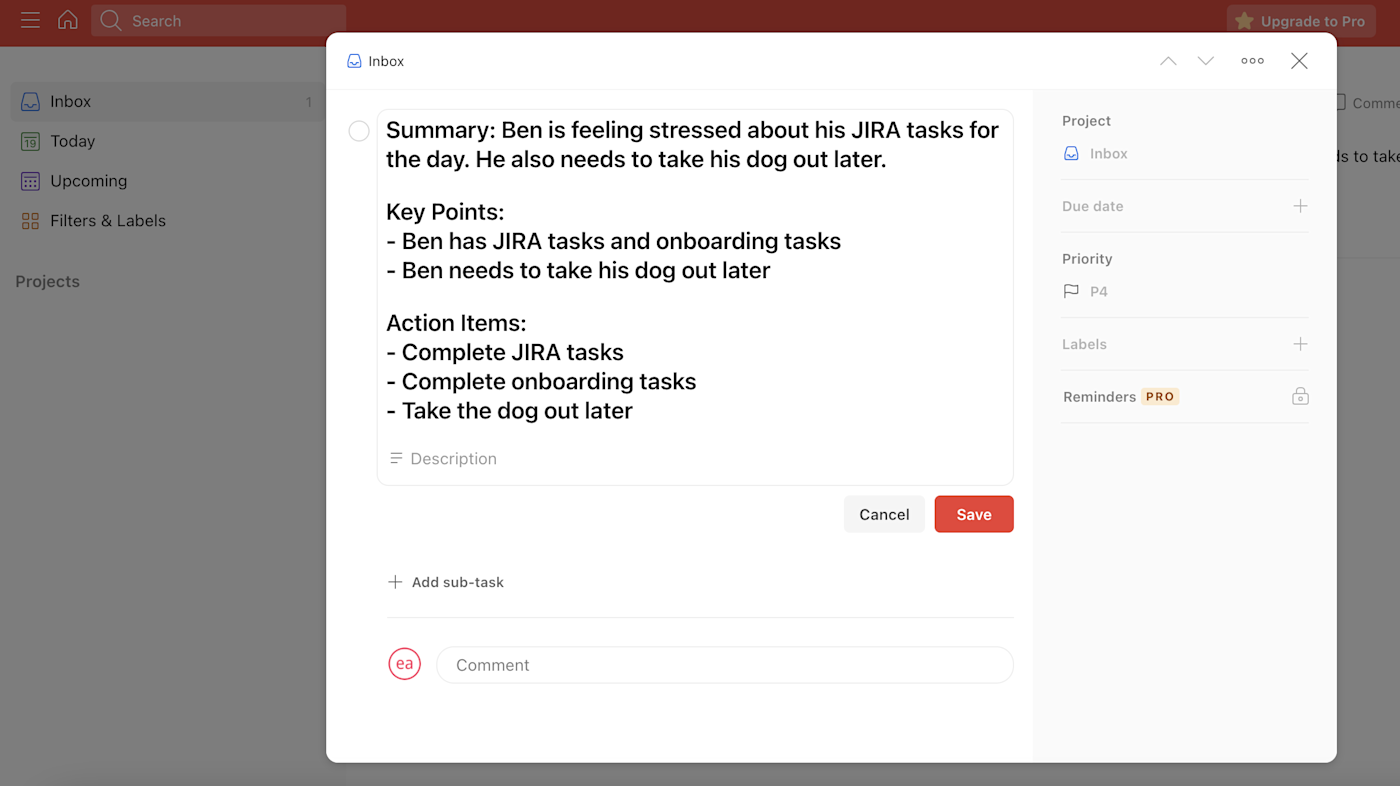1400x786 pixels.
Task: Click the Description field
Action: [695, 459]
